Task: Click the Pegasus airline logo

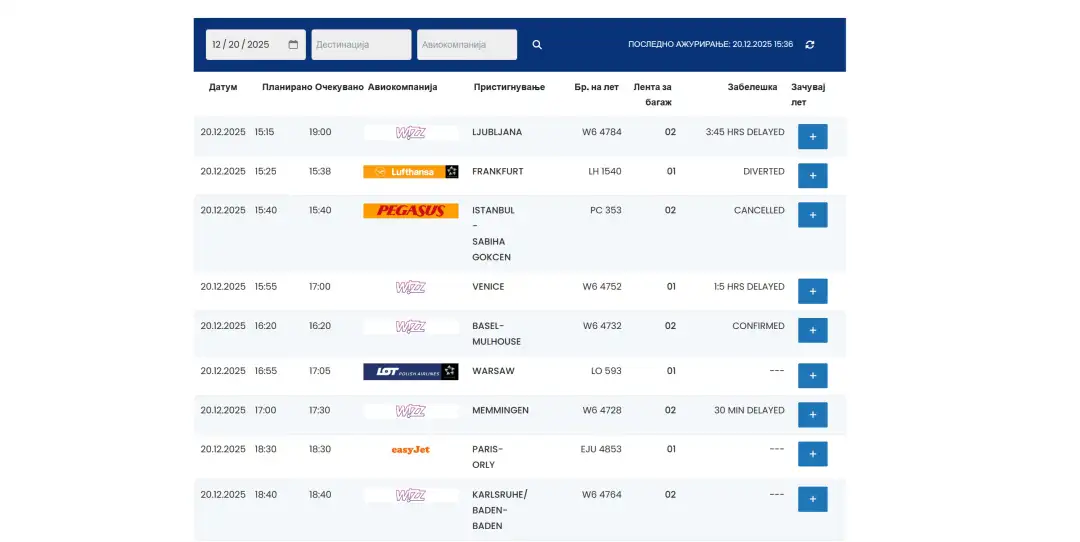Action: [x=410, y=211]
